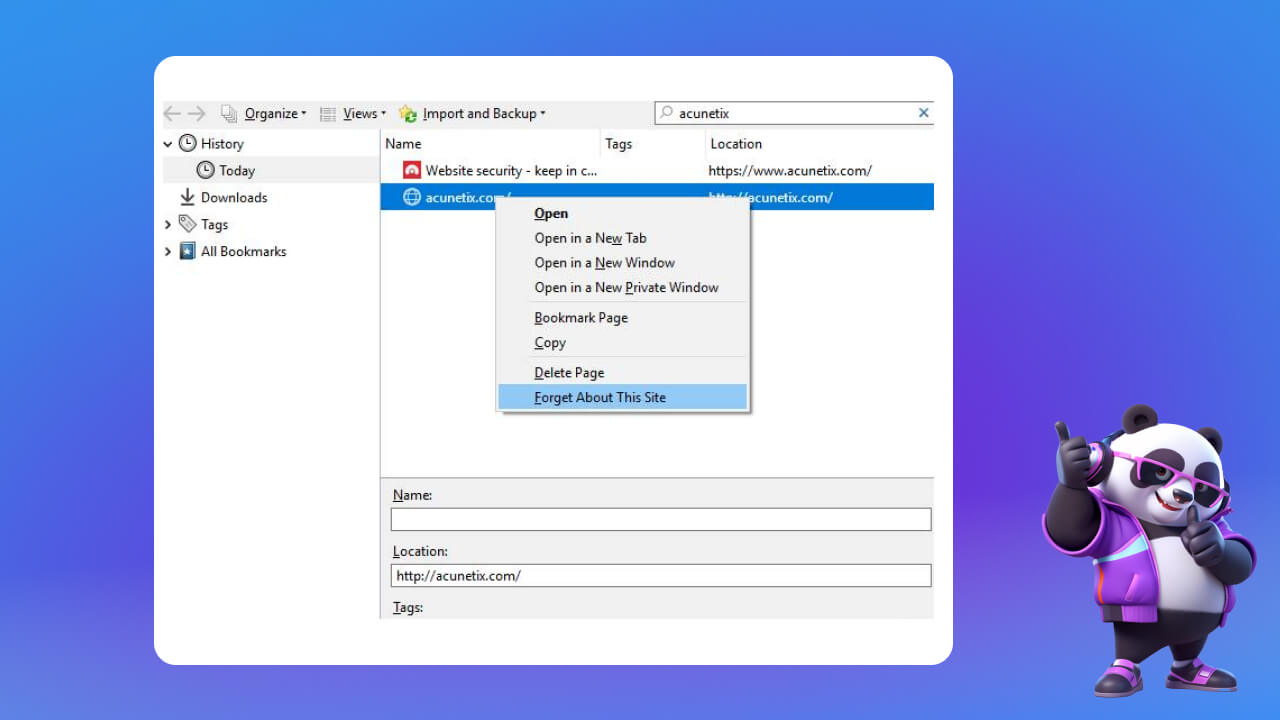Expand the Tags tree node
This screenshot has width=1280, height=720.
(168, 225)
